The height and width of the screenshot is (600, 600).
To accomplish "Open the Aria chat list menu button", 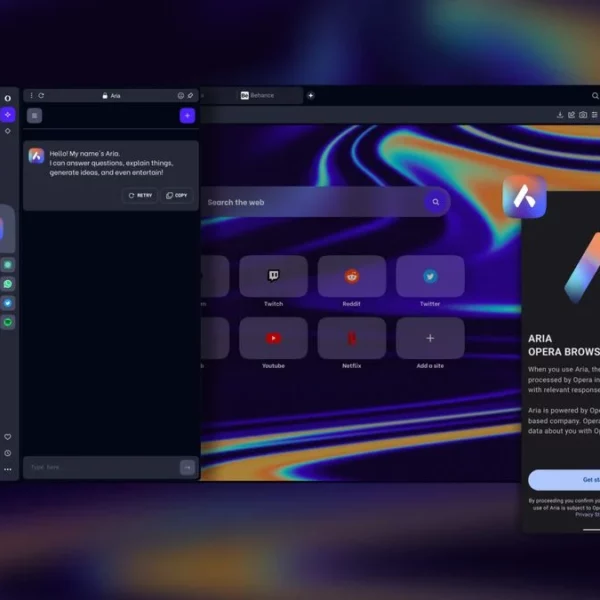I will [x=34, y=116].
